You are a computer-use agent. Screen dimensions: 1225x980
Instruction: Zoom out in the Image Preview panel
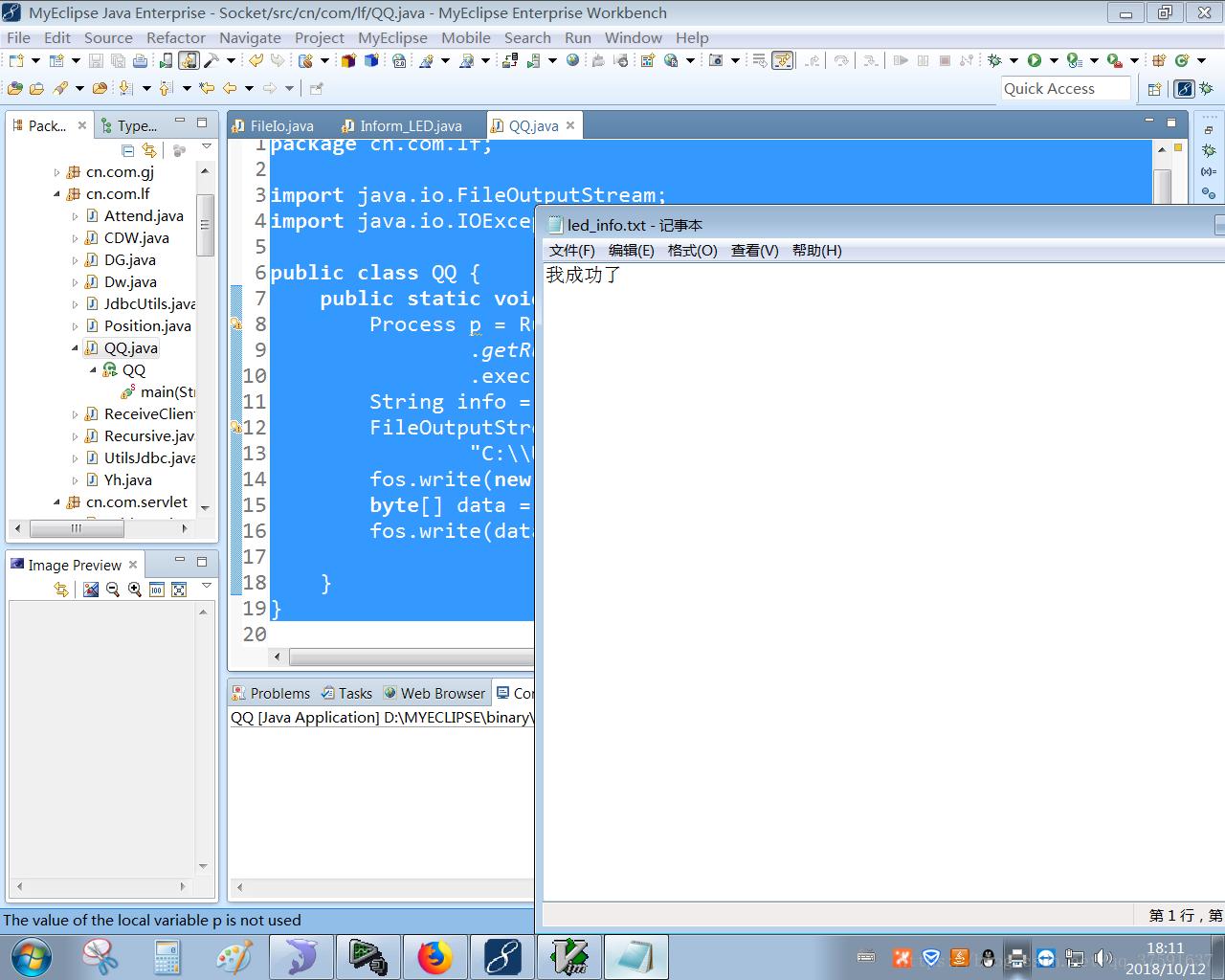point(113,590)
